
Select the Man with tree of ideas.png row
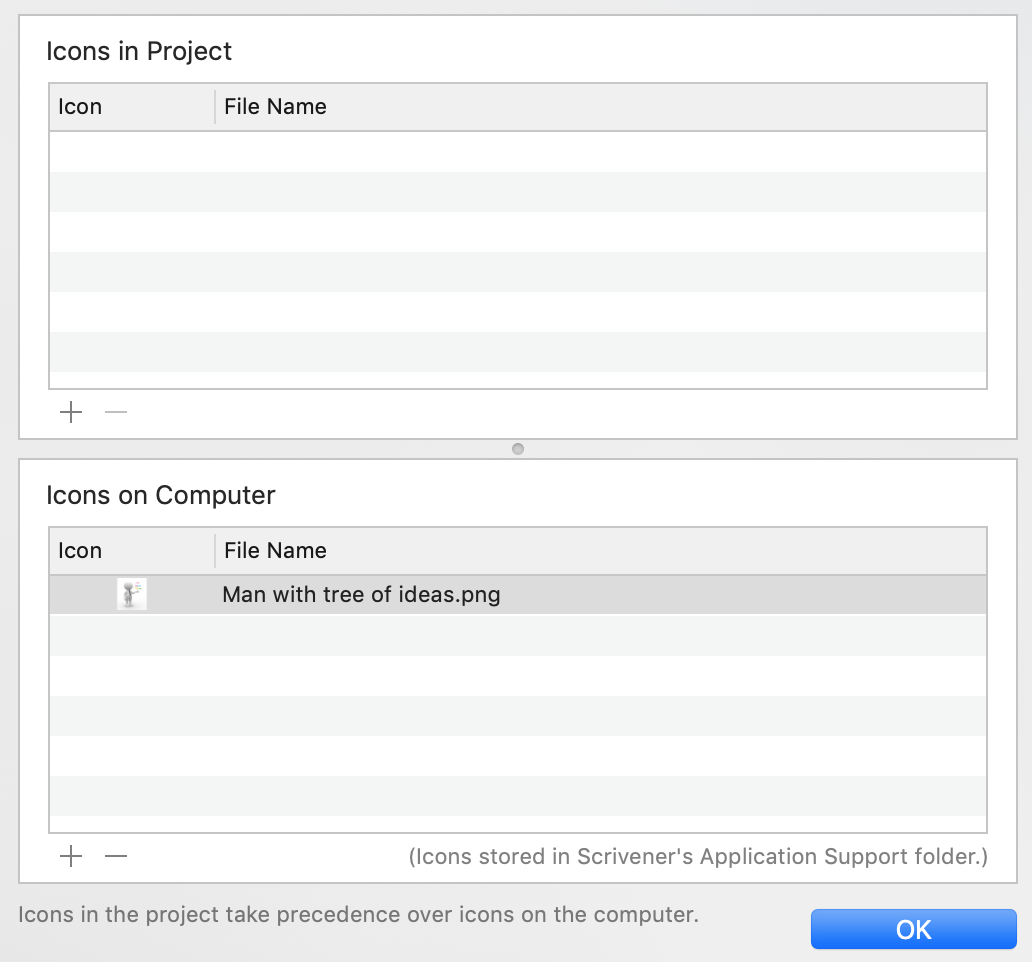tap(518, 595)
